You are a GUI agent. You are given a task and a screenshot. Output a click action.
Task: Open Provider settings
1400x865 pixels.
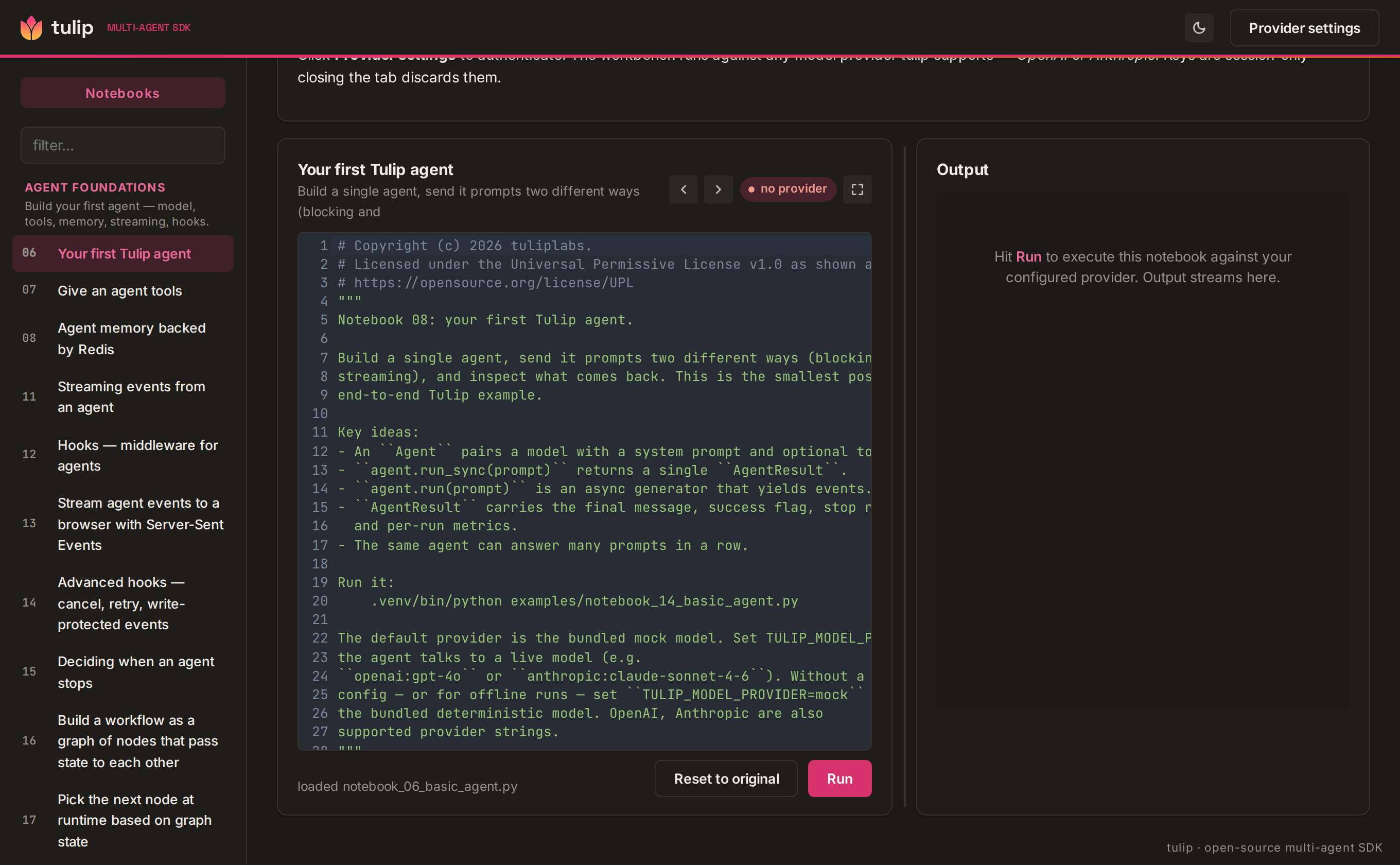tap(1304, 27)
